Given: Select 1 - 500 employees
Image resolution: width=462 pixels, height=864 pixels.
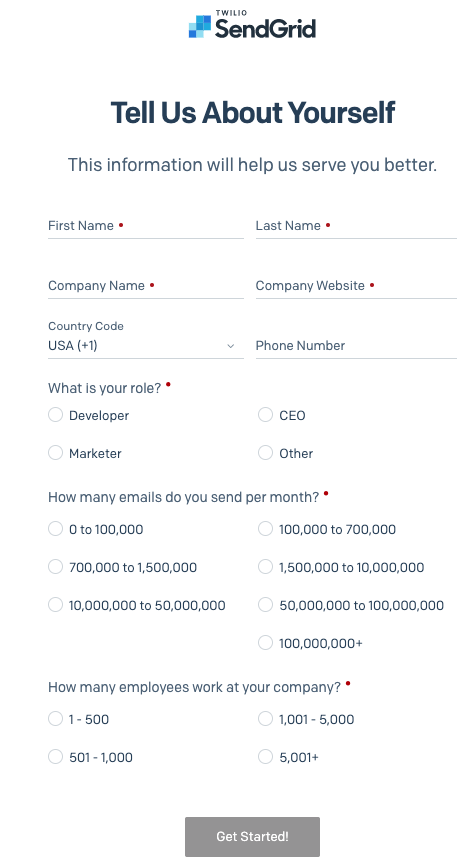Looking at the screenshot, I should [x=56, y=719].
